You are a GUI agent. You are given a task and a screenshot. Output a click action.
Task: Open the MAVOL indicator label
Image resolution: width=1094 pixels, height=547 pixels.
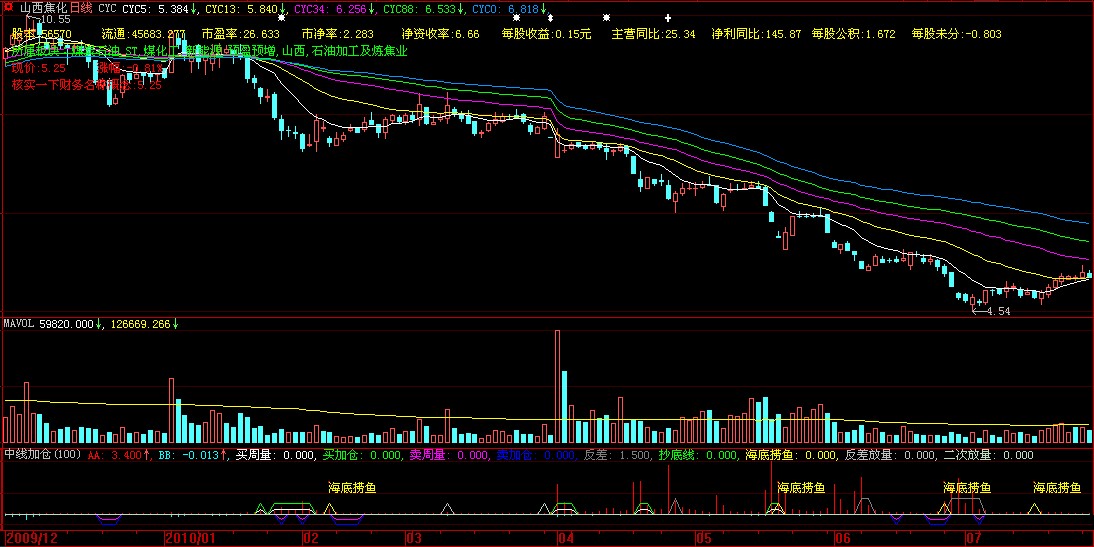pos(20,324)
